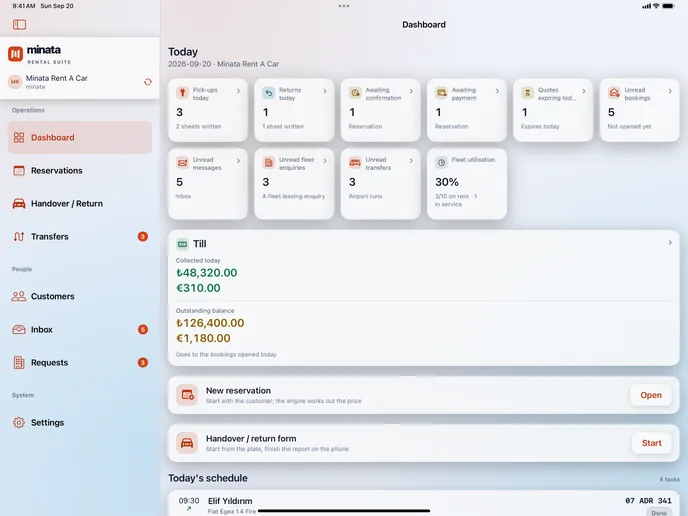688x516 pixels.
Task: Click the Pick-ups today key icon
Action: (182, 93)
